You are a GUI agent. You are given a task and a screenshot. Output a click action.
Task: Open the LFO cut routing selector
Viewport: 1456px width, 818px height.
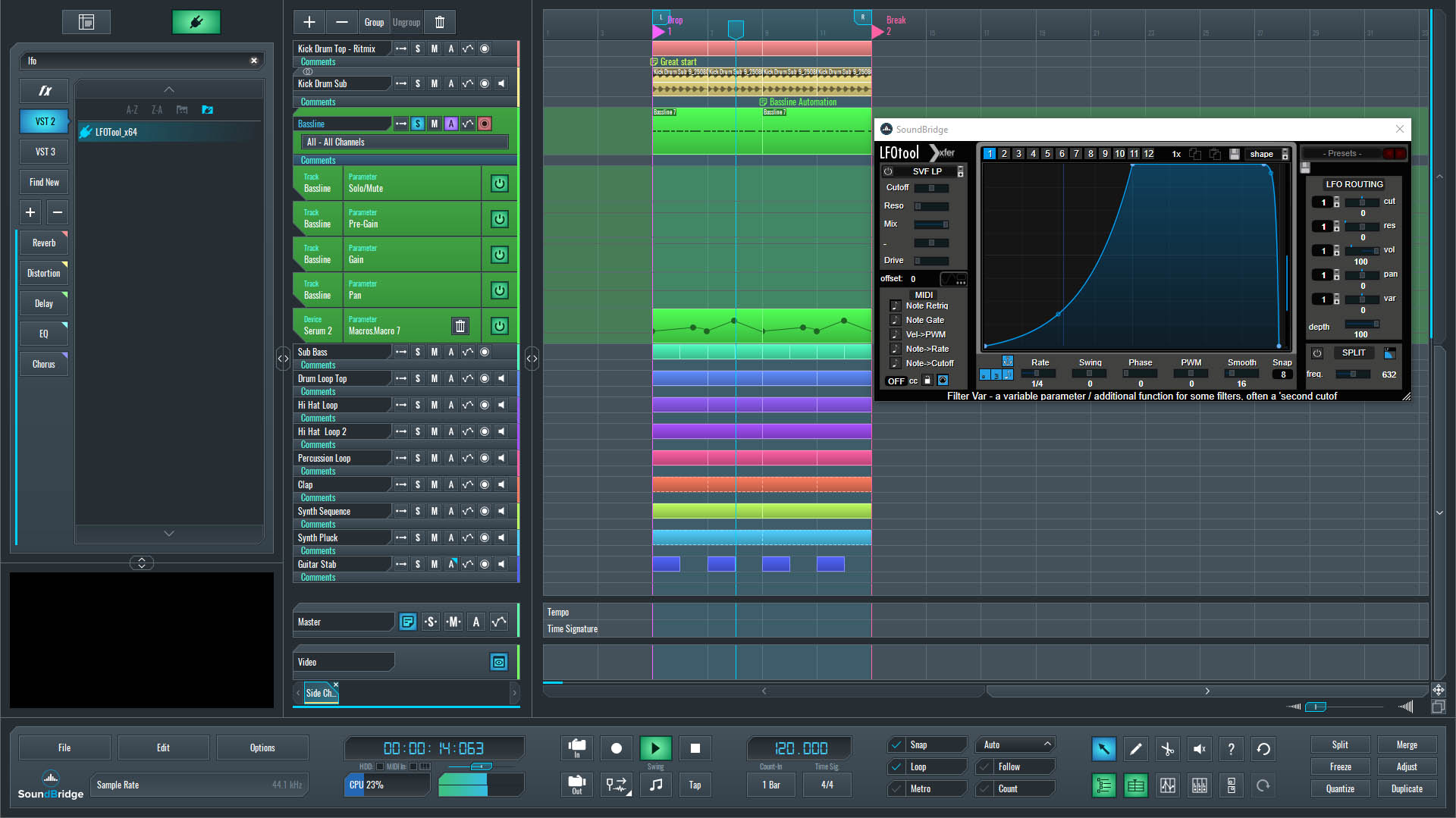coord(1325,202)
